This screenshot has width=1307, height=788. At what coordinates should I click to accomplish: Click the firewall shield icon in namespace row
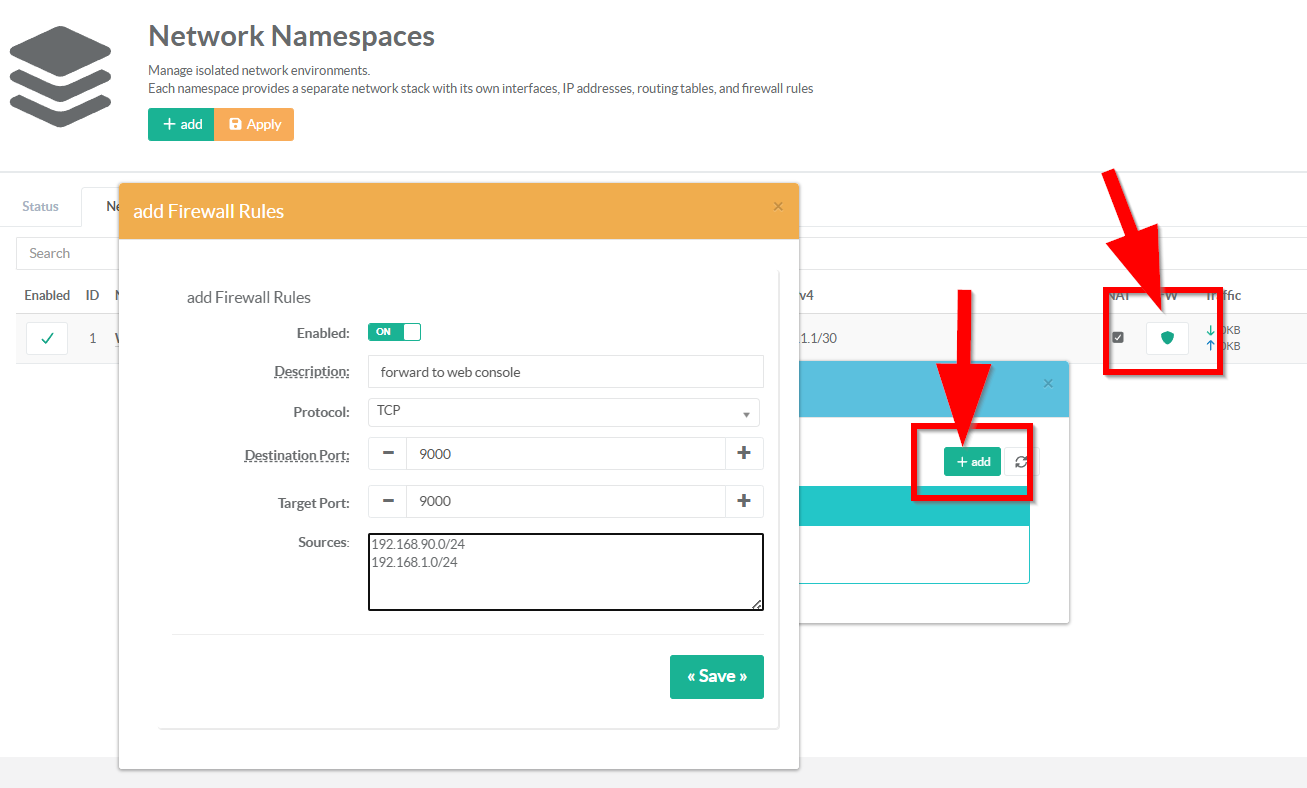click(x=1167, y=338)
